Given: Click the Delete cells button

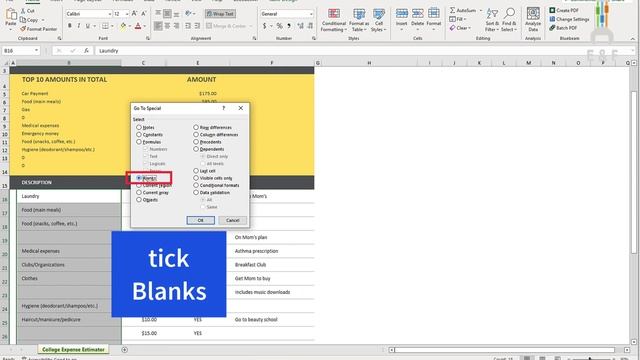Looking at the screenshot, I should click(x=418, y=20).
